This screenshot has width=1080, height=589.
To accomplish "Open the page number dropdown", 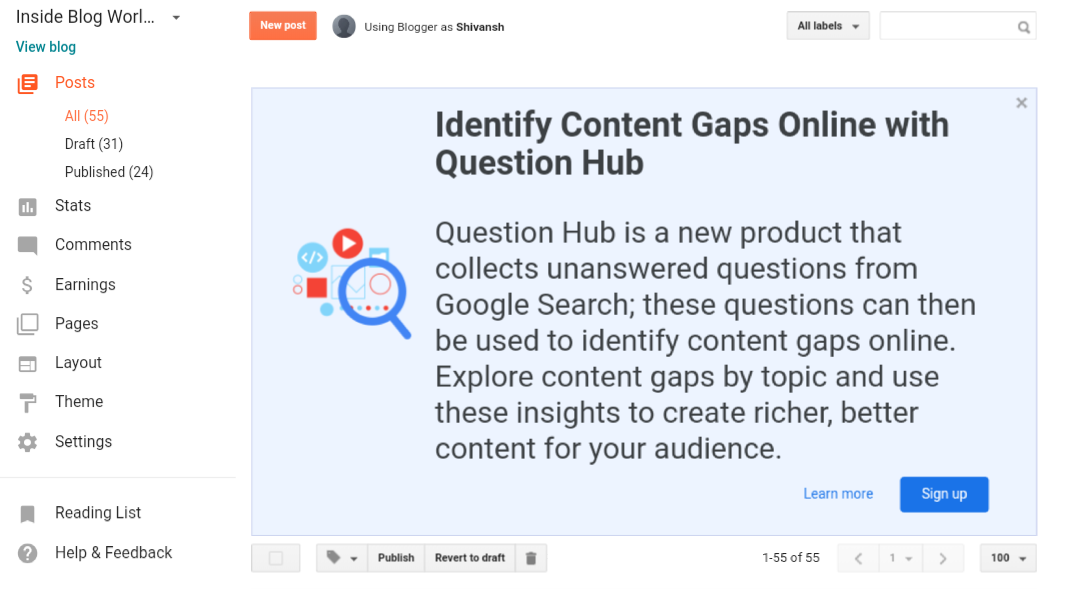I will tap(900, 559).
